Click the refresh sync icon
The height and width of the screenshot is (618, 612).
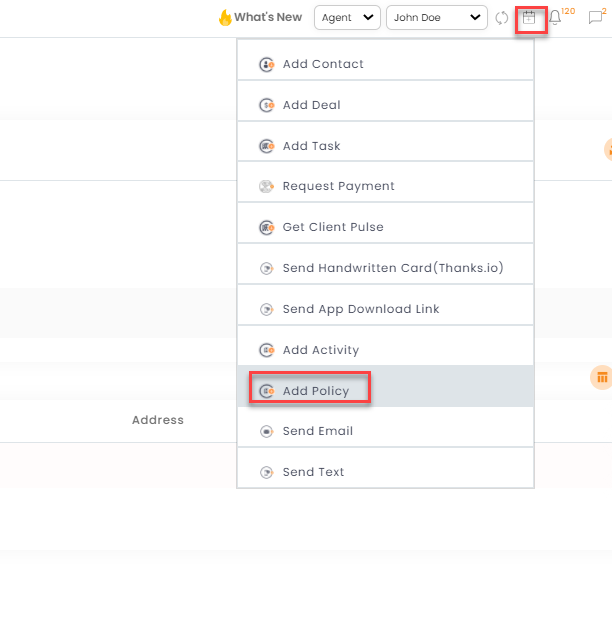click(x=502, y=18)
